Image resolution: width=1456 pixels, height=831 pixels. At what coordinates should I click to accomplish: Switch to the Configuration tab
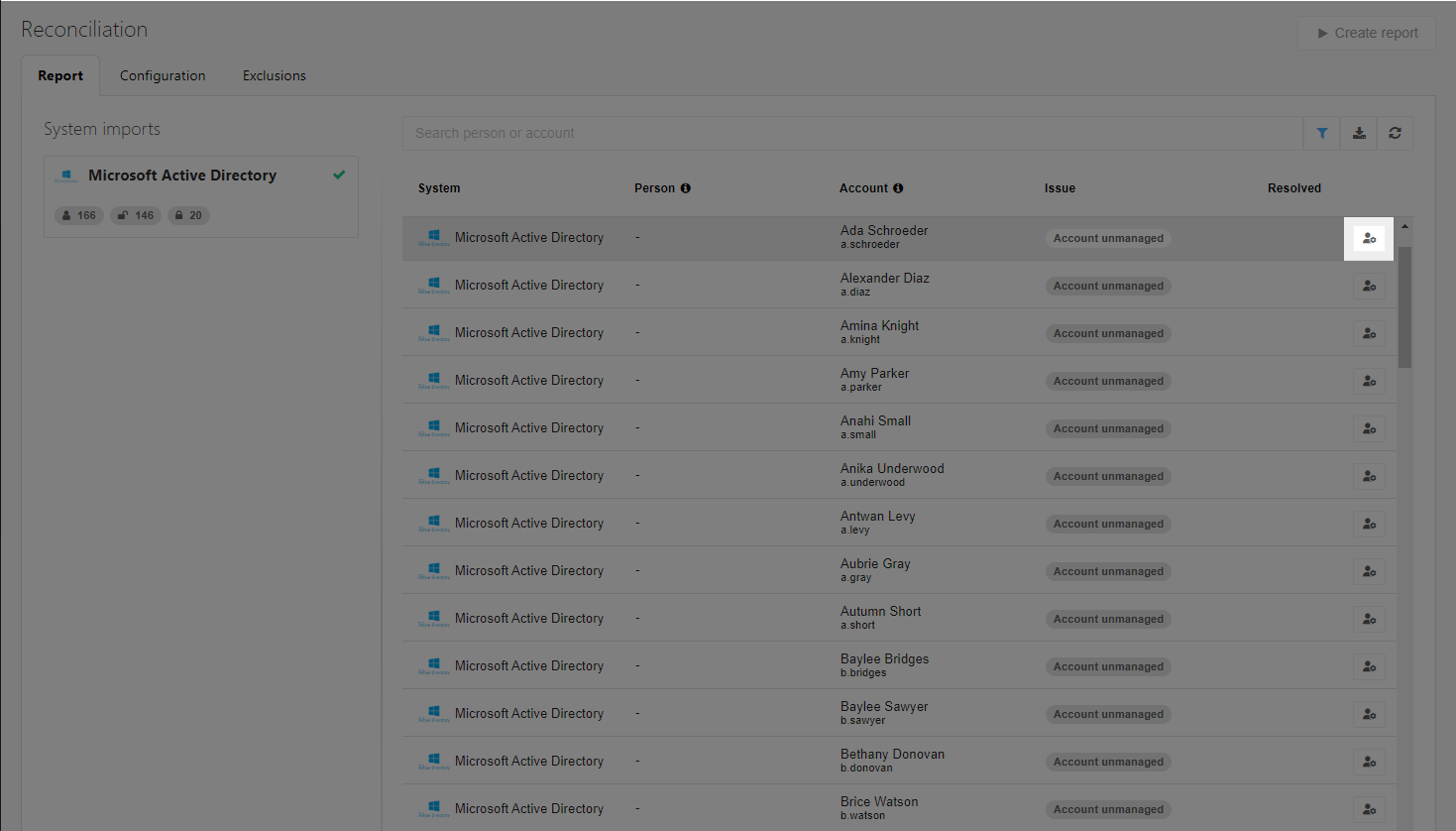tap(163, 75)
